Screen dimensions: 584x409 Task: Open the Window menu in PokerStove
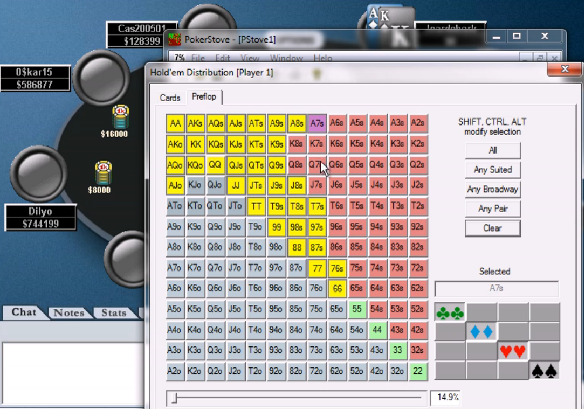[286, 58]
